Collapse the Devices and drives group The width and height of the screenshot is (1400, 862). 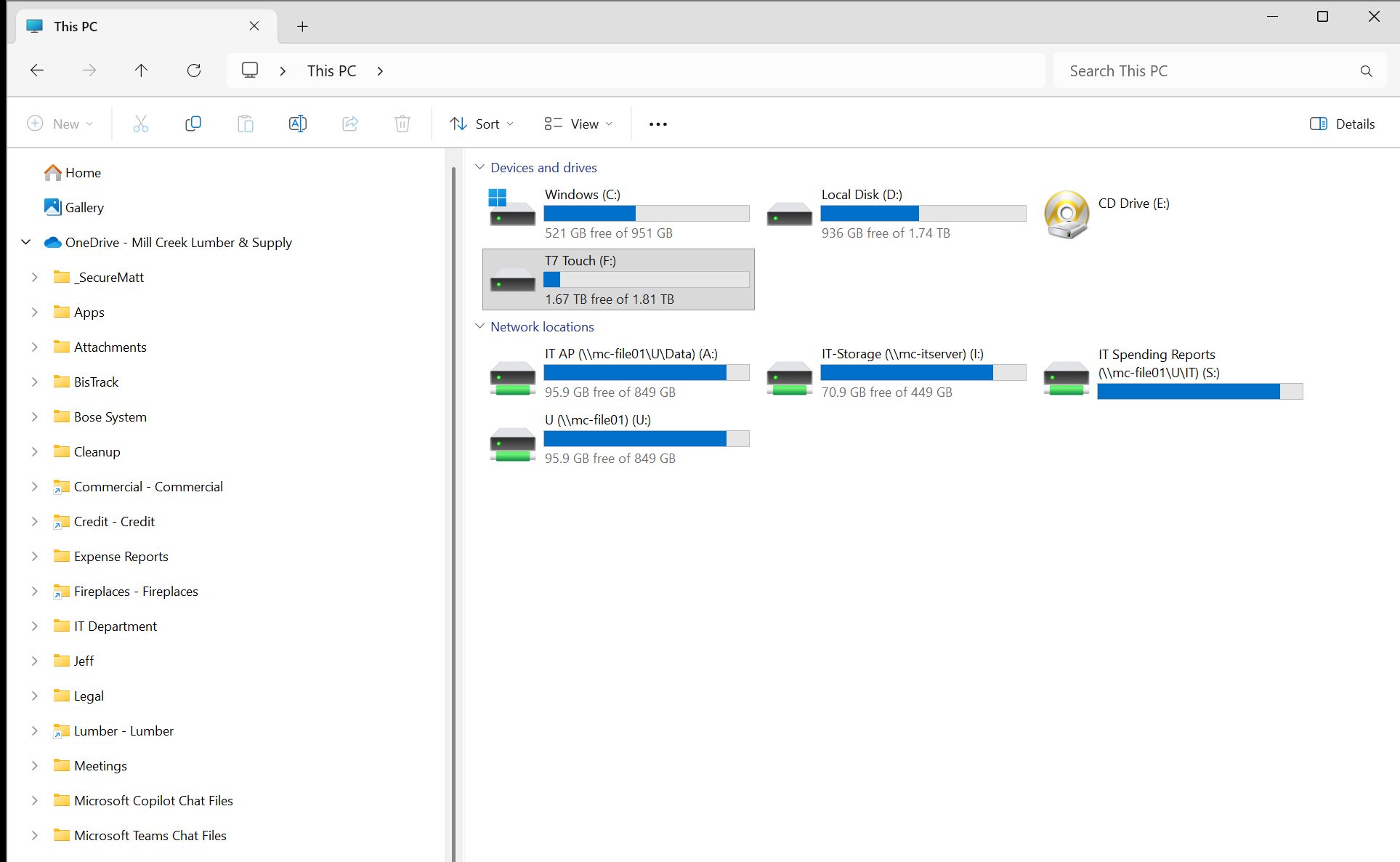click(x=480, y=167)
